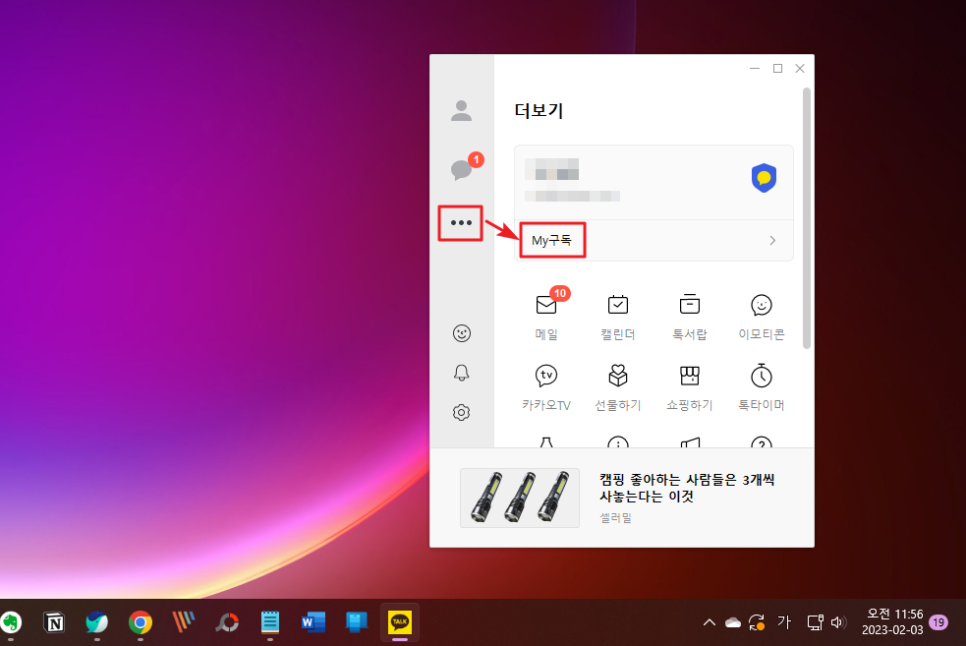The width and height of the screenshot is (966, 646).
Task: Open Microsoft Word from the taskbar
Action: point(314,623)
